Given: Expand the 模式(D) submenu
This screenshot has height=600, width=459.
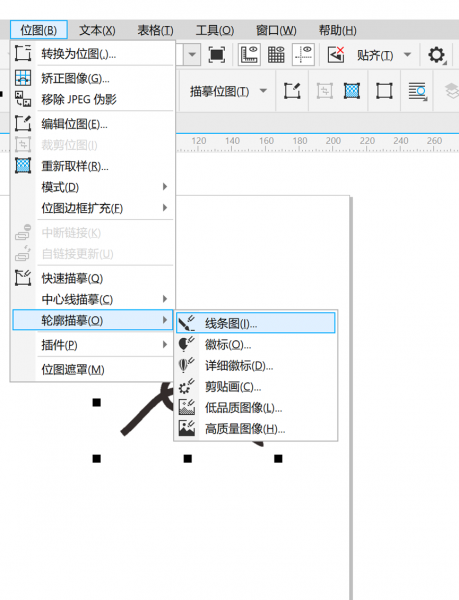Looking at the screenshot, I should click(x=93, y=187).
